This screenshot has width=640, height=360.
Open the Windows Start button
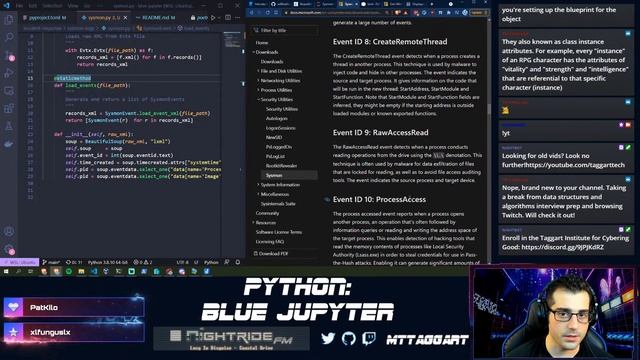(x=6, y=271)
